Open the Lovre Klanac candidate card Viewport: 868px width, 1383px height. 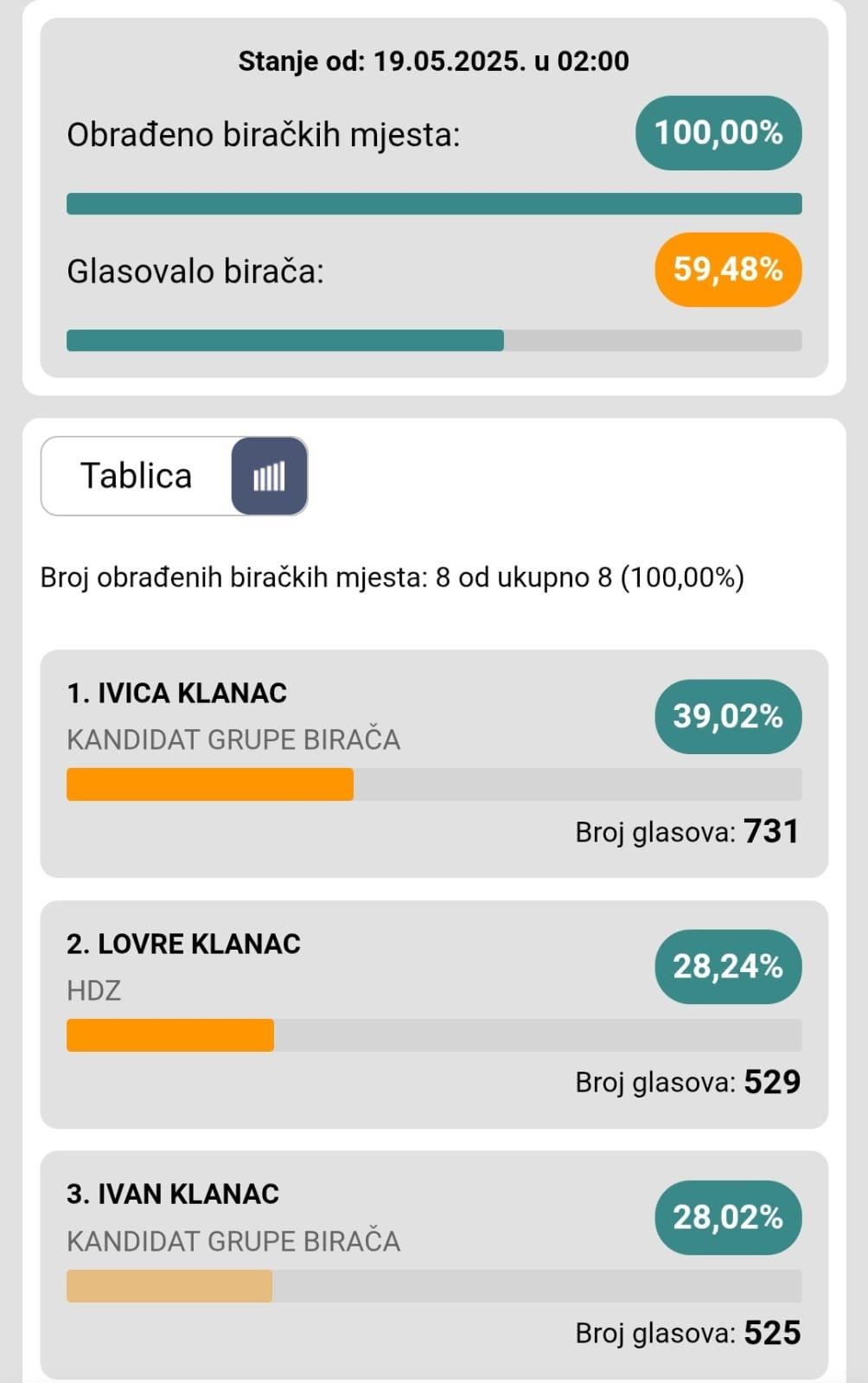[x=434, y=1015]
